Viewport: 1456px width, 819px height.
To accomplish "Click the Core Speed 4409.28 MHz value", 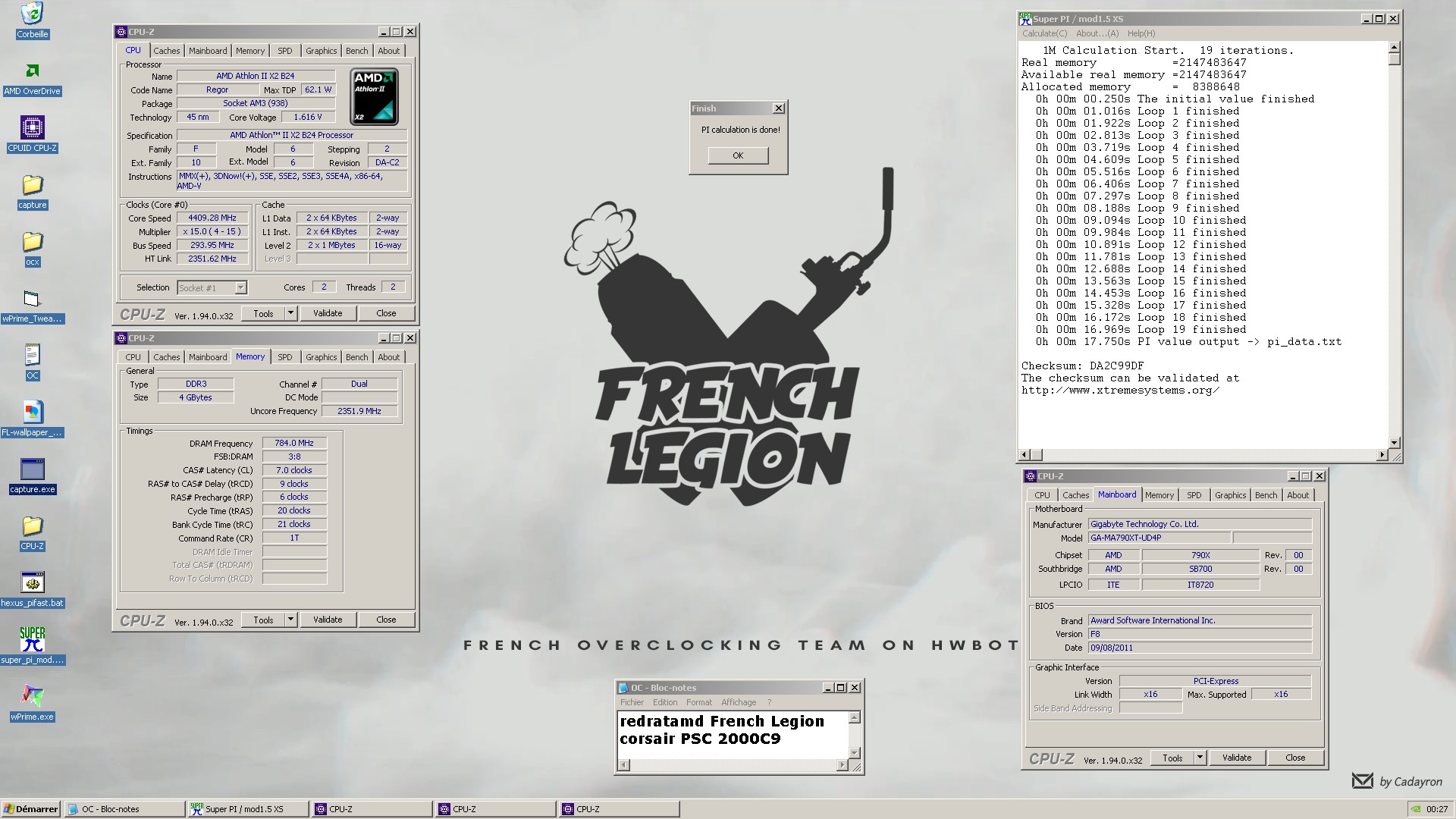I will [x=212, y=218].
